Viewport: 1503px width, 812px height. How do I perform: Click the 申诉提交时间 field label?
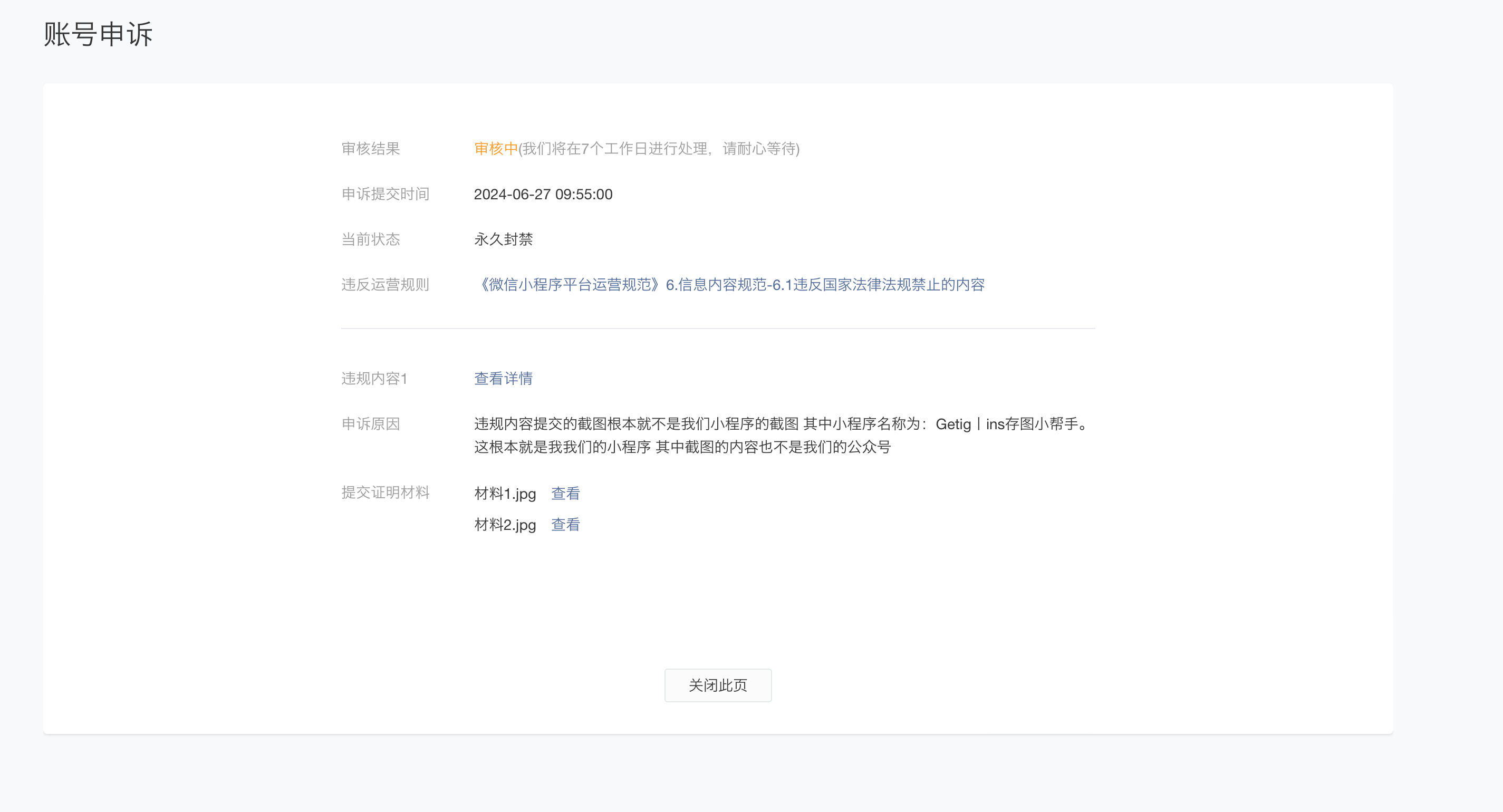coord(385,194)
